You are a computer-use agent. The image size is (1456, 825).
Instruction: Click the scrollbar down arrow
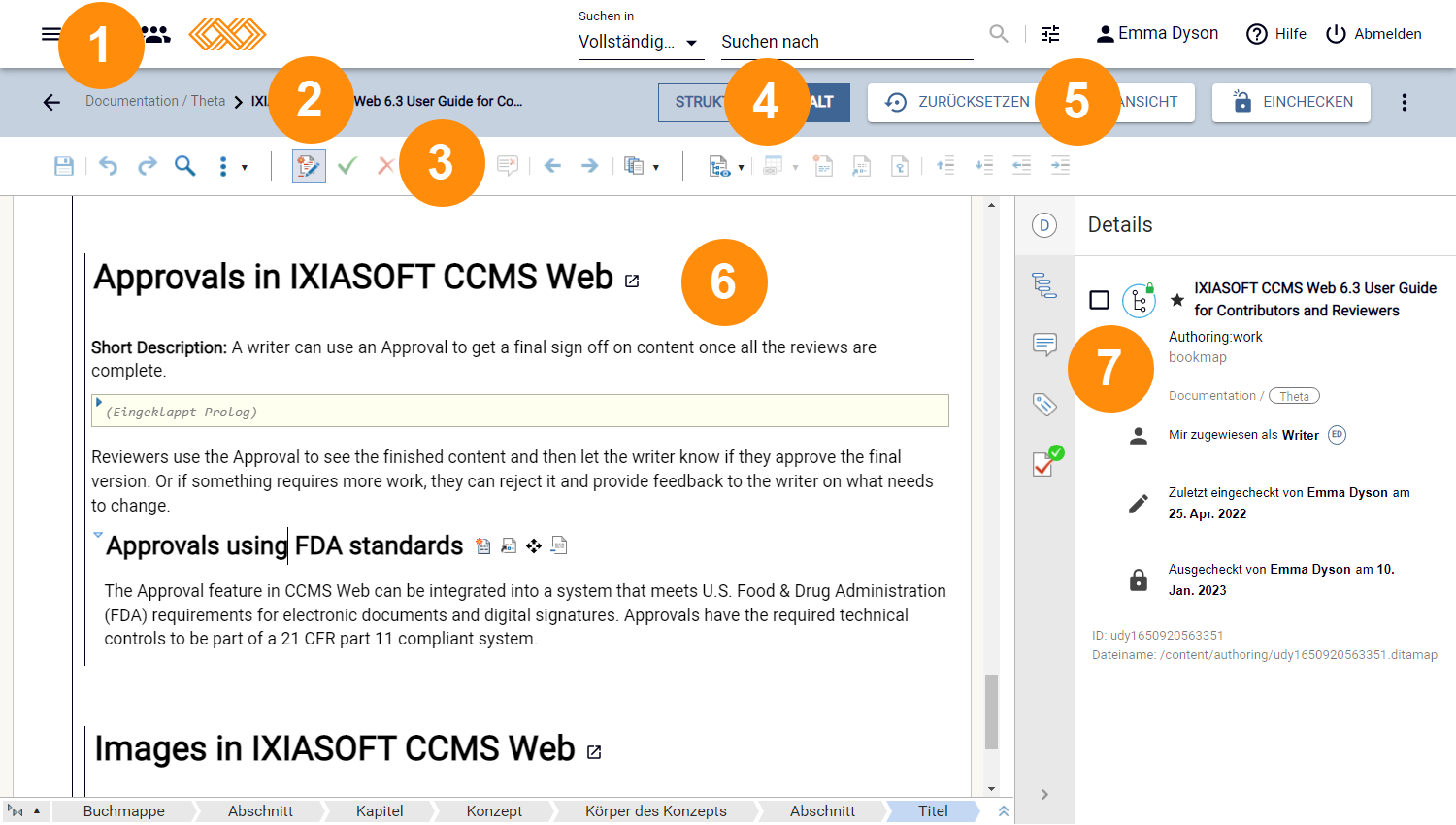click(x=991, y=789)
